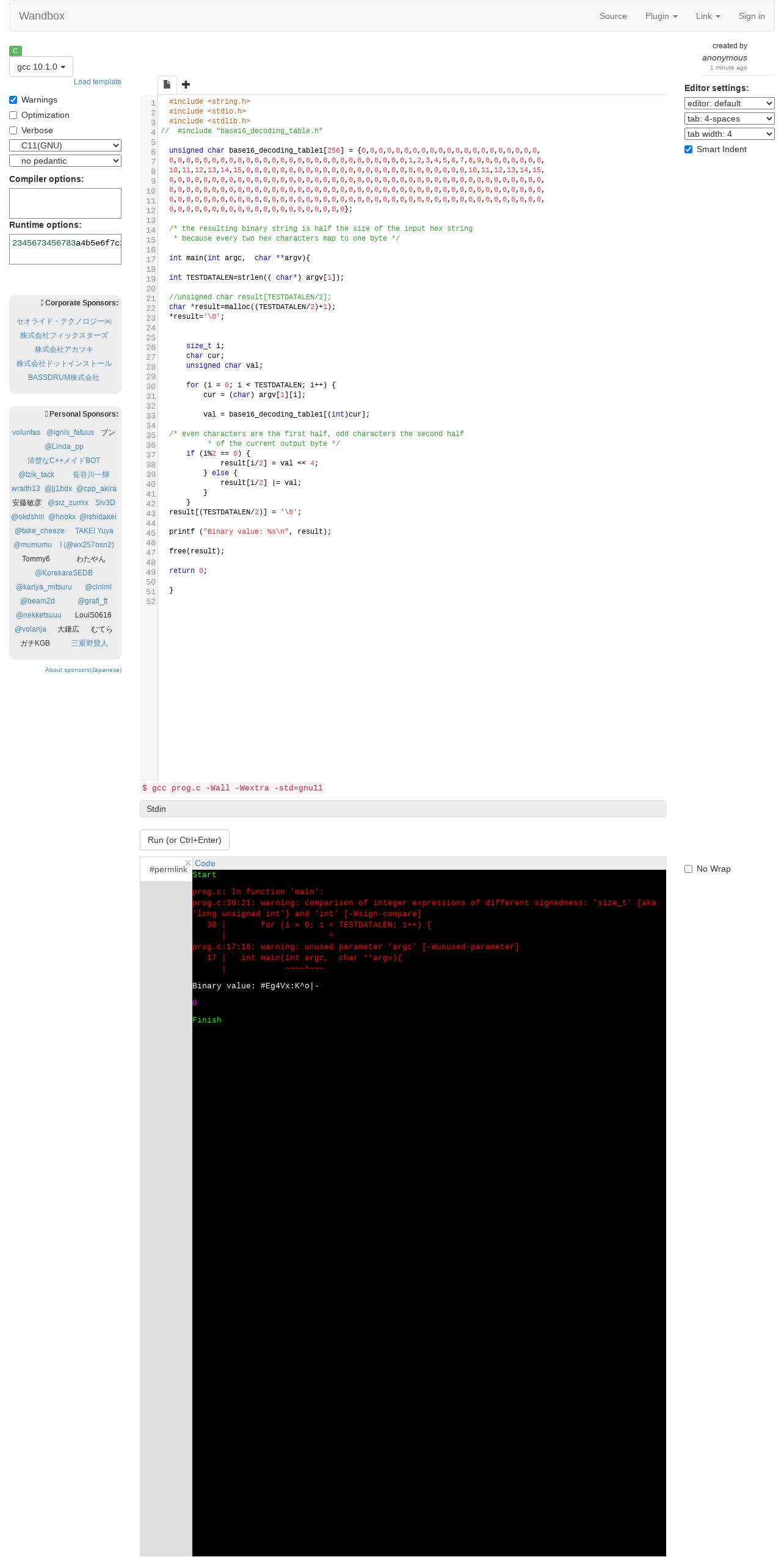Focus the Compiler options text box
This screenshot has width=784, height=1557.
click(x=65, y=203)
